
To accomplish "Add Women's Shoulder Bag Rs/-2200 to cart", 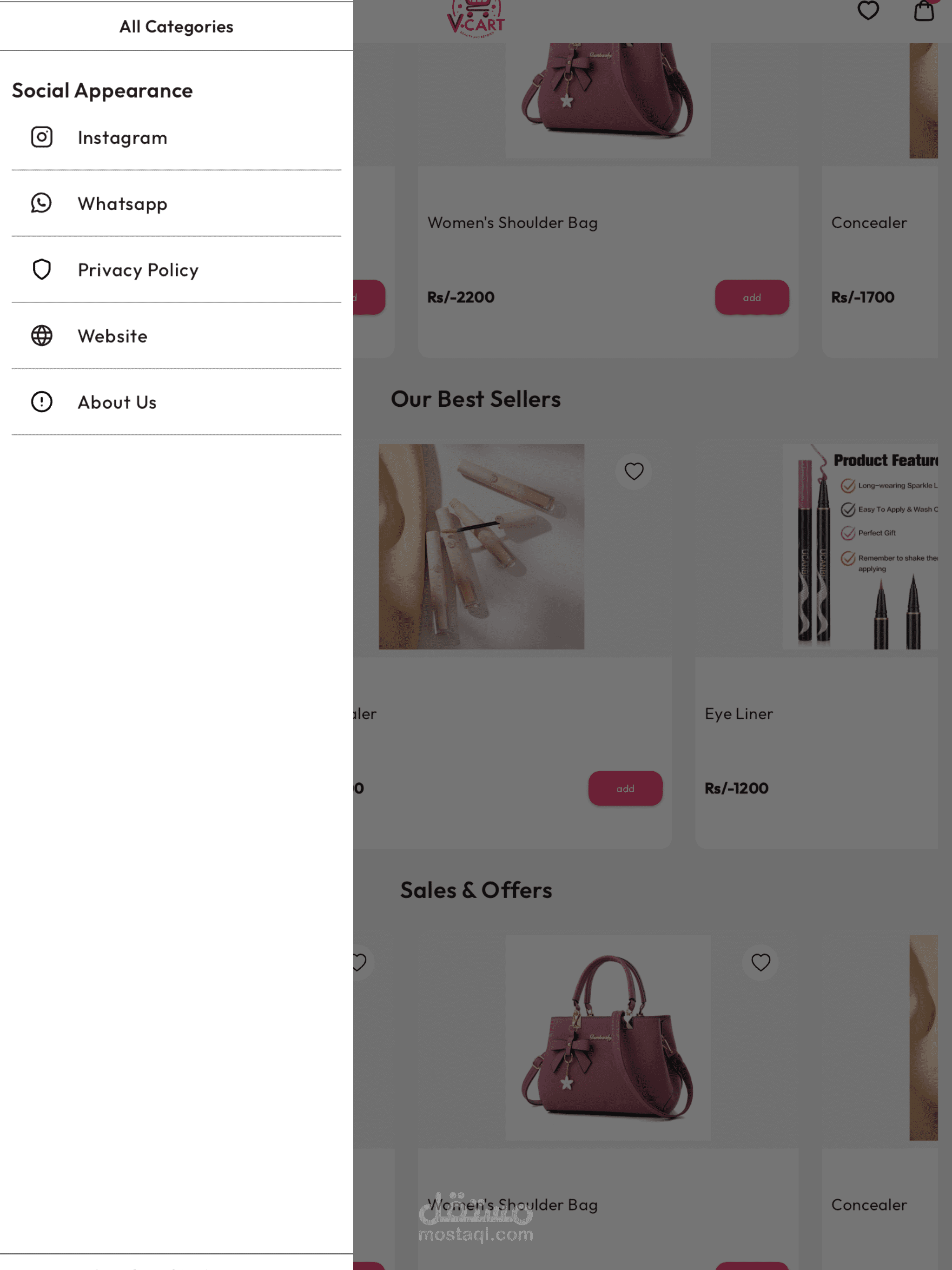I will click(x=752, y=297).
